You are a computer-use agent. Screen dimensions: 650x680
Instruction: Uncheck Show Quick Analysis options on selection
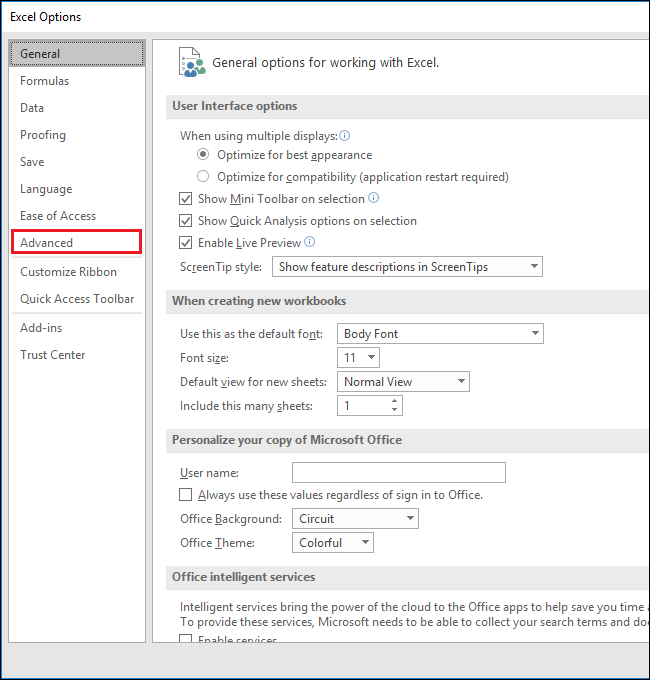pos(186,221)
